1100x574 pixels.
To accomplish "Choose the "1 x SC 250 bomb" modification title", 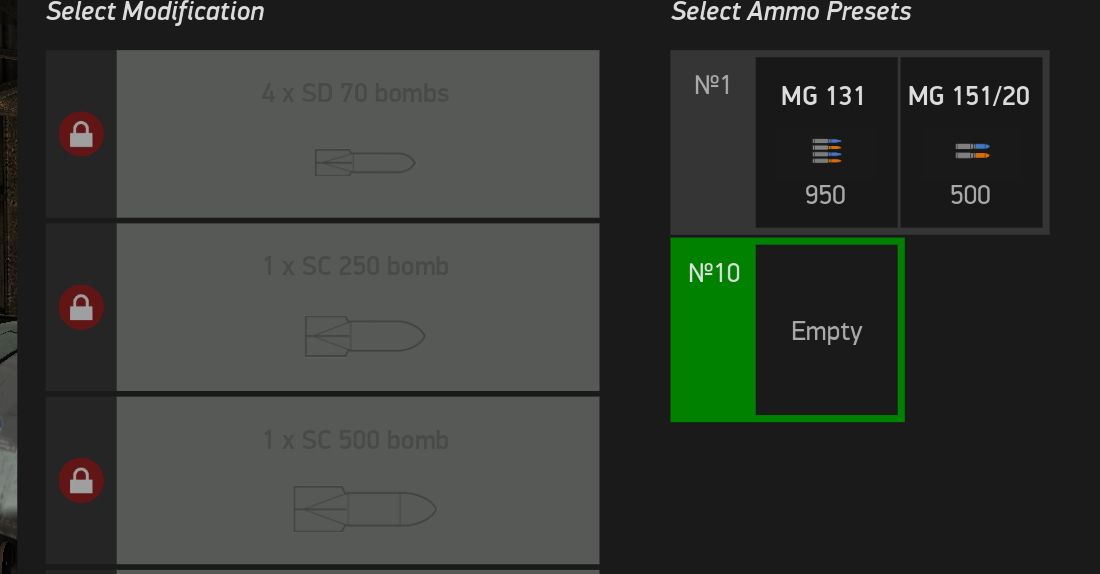I will tap(355, 267).
